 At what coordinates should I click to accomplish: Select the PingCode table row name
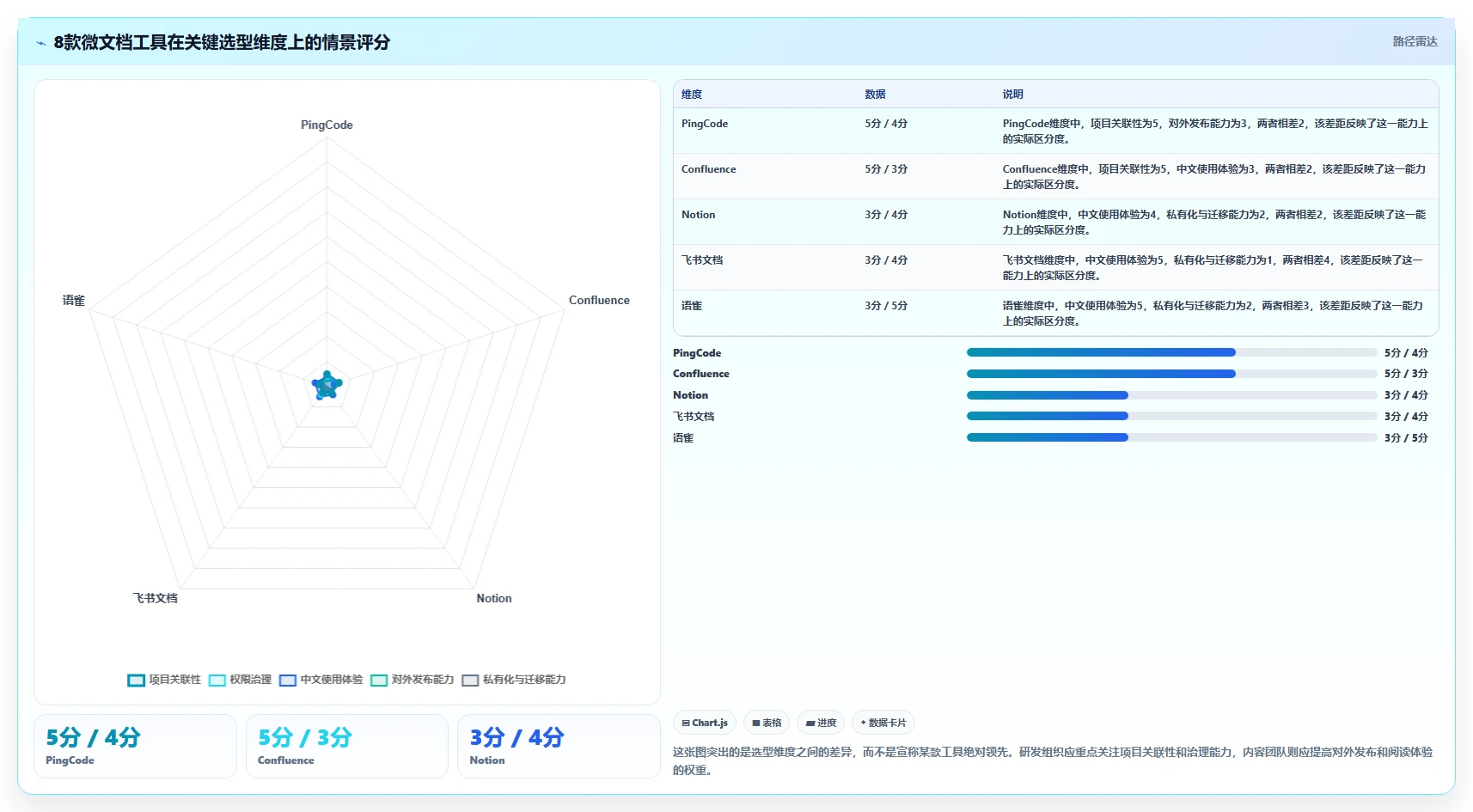pos(705,124)
